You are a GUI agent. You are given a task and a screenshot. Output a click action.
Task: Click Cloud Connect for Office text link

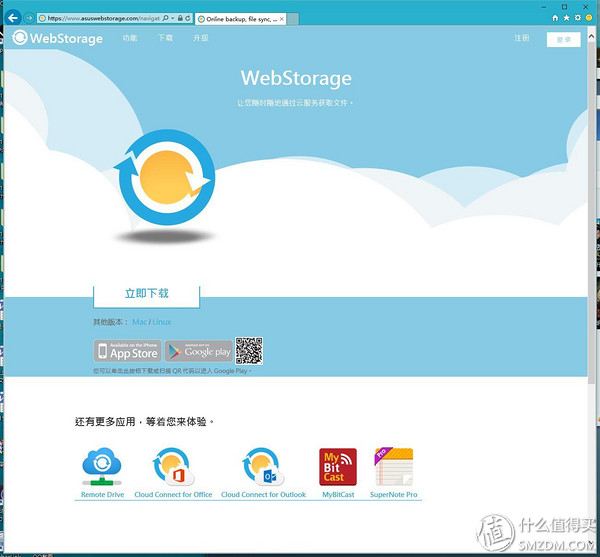(x=173, y=495)
